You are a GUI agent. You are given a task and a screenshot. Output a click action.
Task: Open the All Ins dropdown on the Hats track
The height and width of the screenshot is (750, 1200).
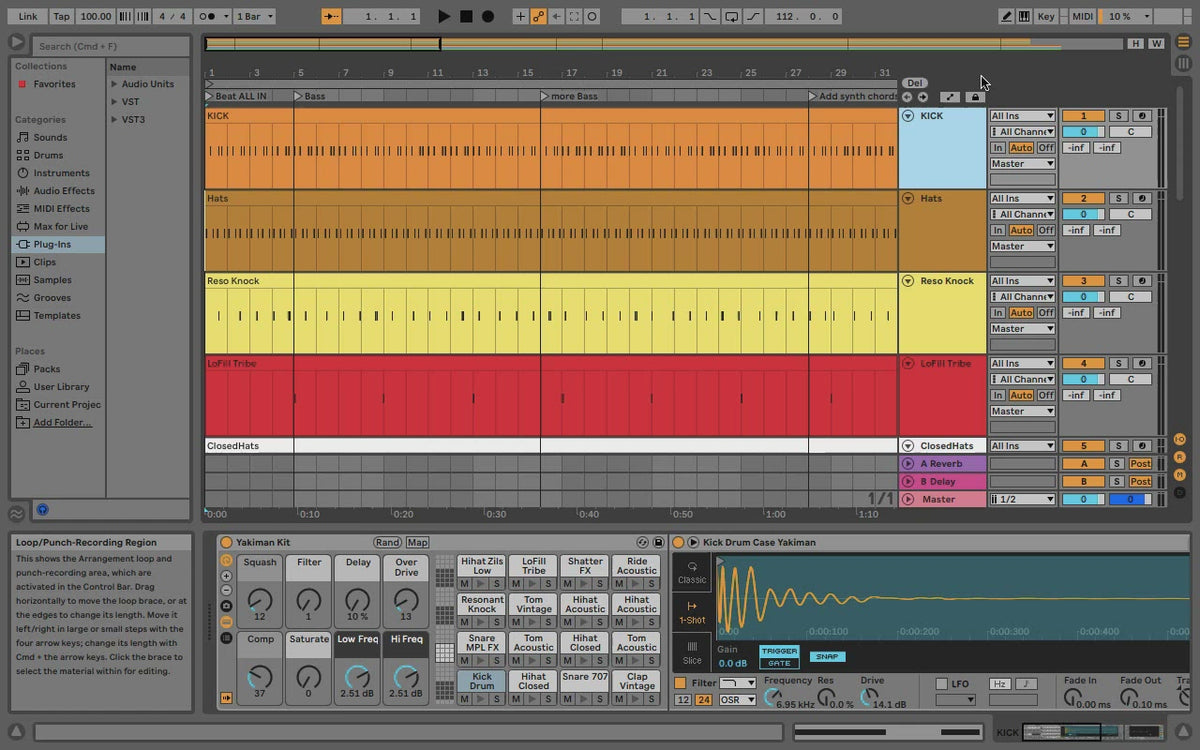coord(1021,197)
